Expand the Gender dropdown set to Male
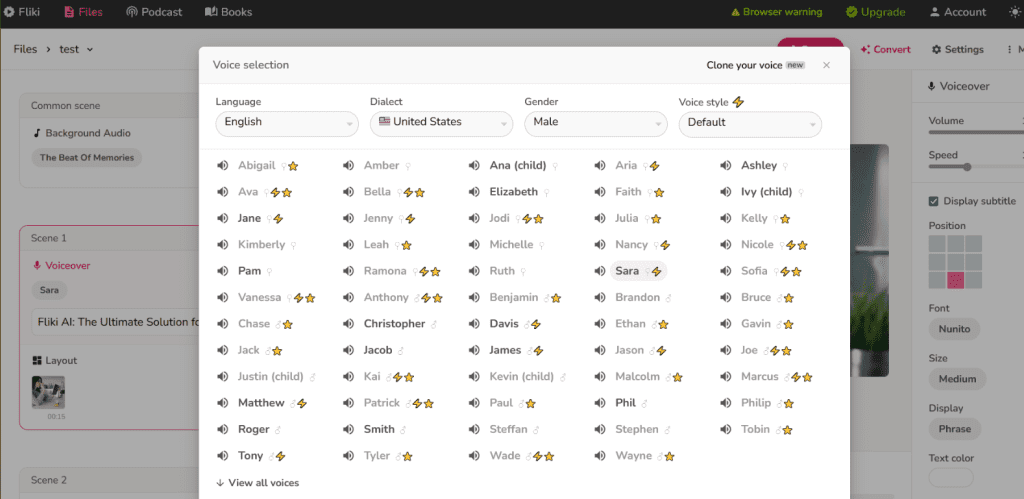Viewport: 1024px width, 499px height. point(595,123)
